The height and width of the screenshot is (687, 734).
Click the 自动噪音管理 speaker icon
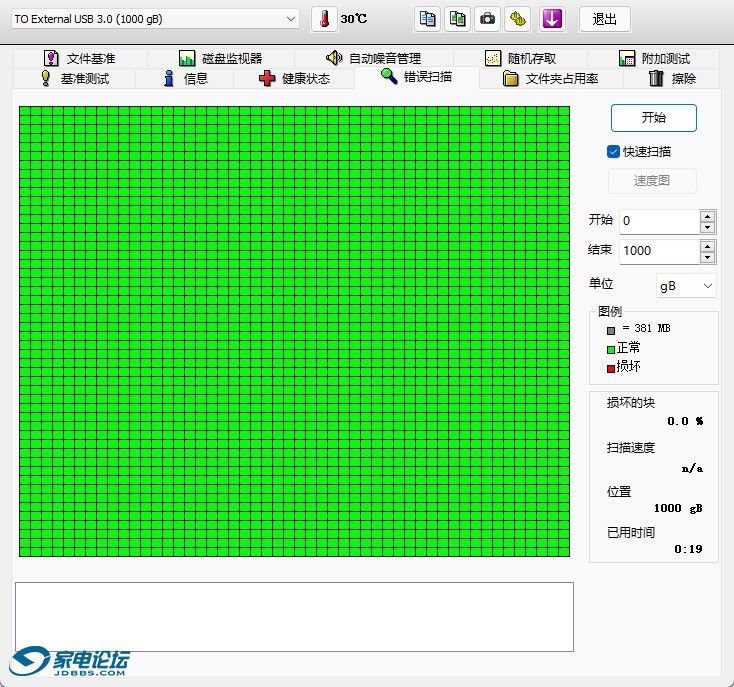pyautogui.click(x=334, y=58)
